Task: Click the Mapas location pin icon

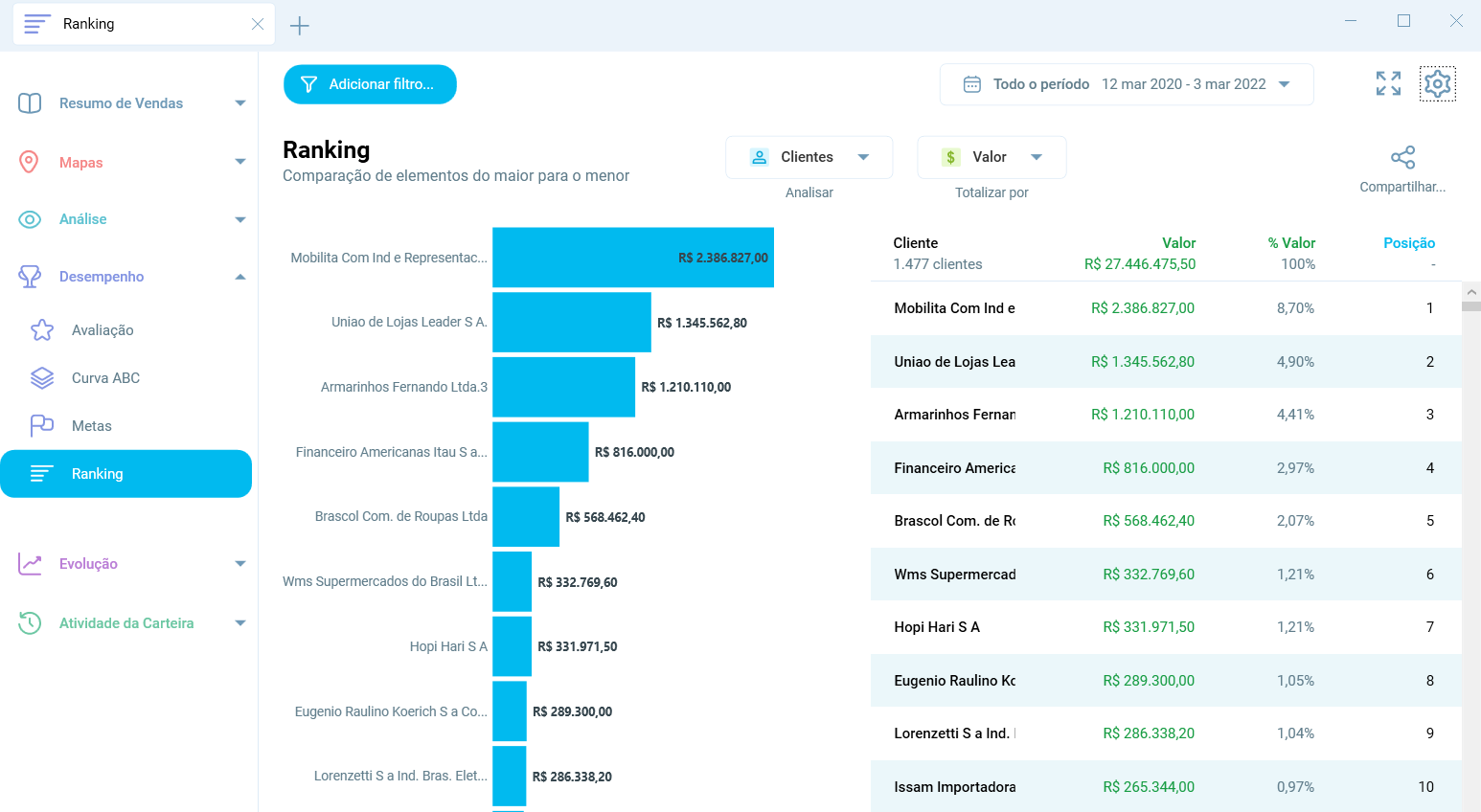Action: (x=30, y=163)
